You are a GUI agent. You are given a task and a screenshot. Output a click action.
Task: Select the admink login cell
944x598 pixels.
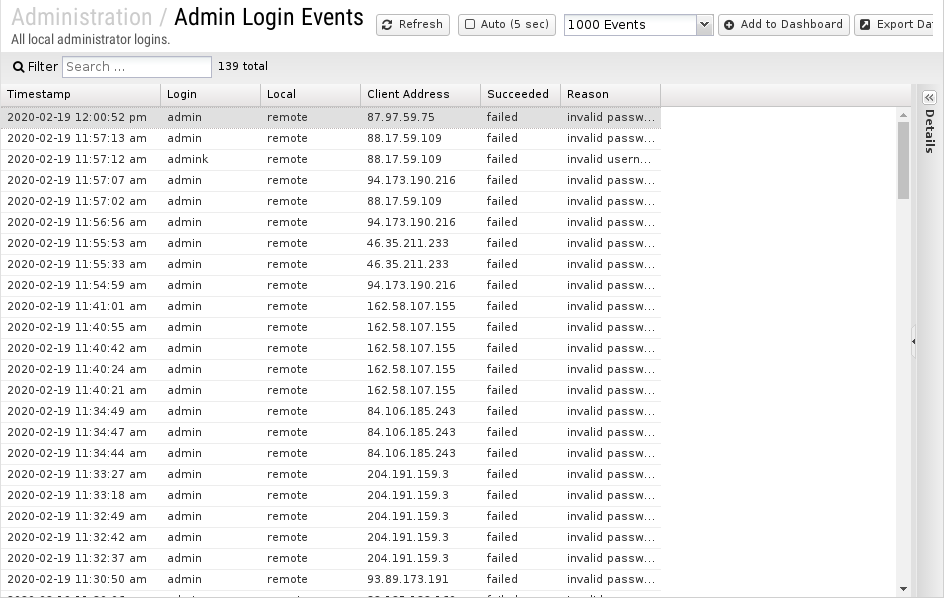click(x=211, y=160)
